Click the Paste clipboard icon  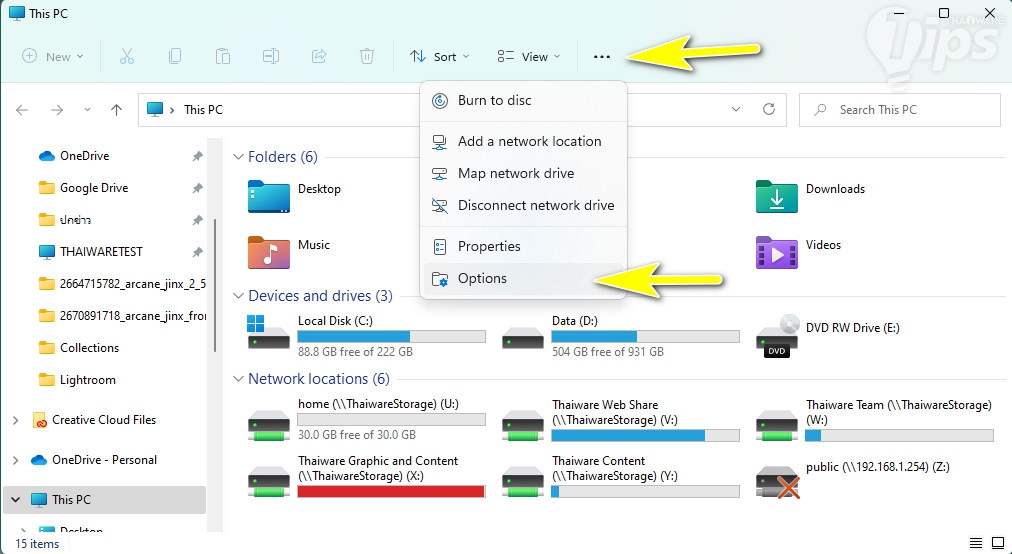click(x=223, y=57)
